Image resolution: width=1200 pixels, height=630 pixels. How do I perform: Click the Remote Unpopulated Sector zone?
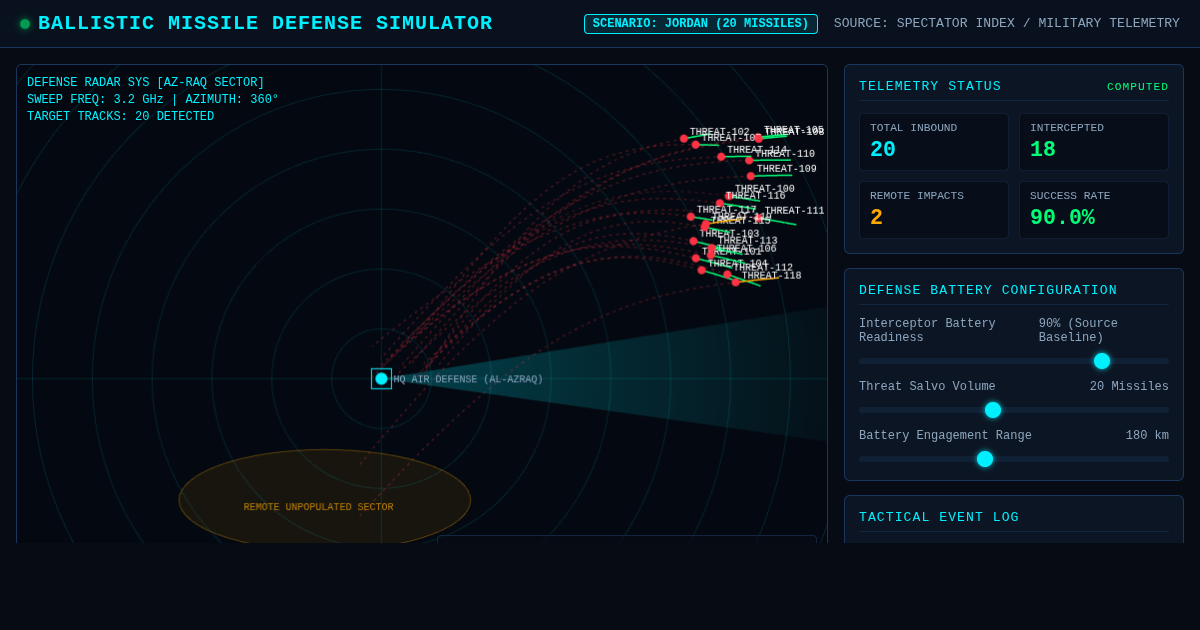[325, 498]
